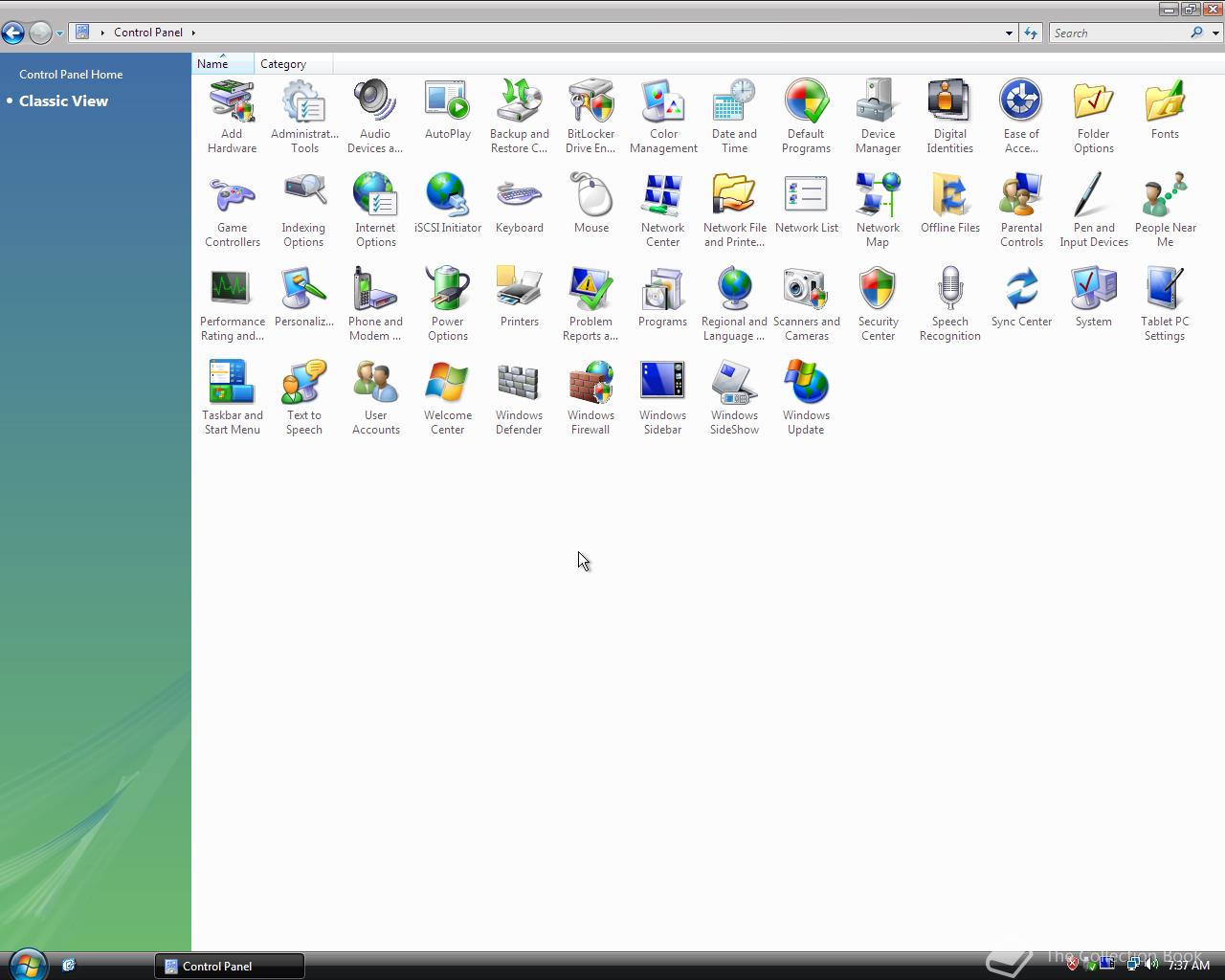Open iSCSI Initiator
Viewport: 1225px width, 980px height.
448,204
